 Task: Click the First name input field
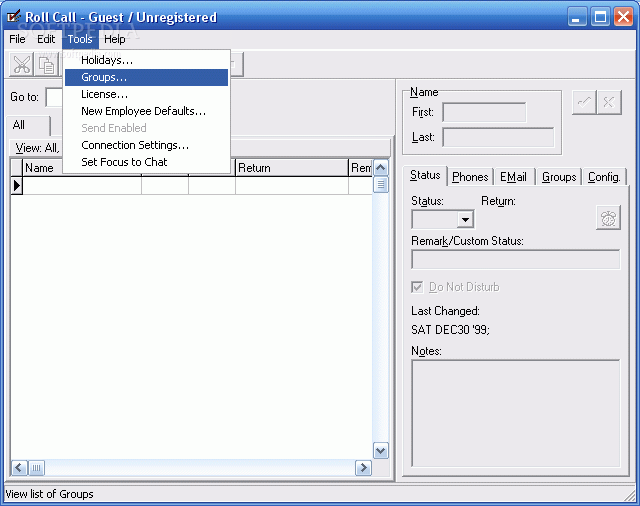484,112
